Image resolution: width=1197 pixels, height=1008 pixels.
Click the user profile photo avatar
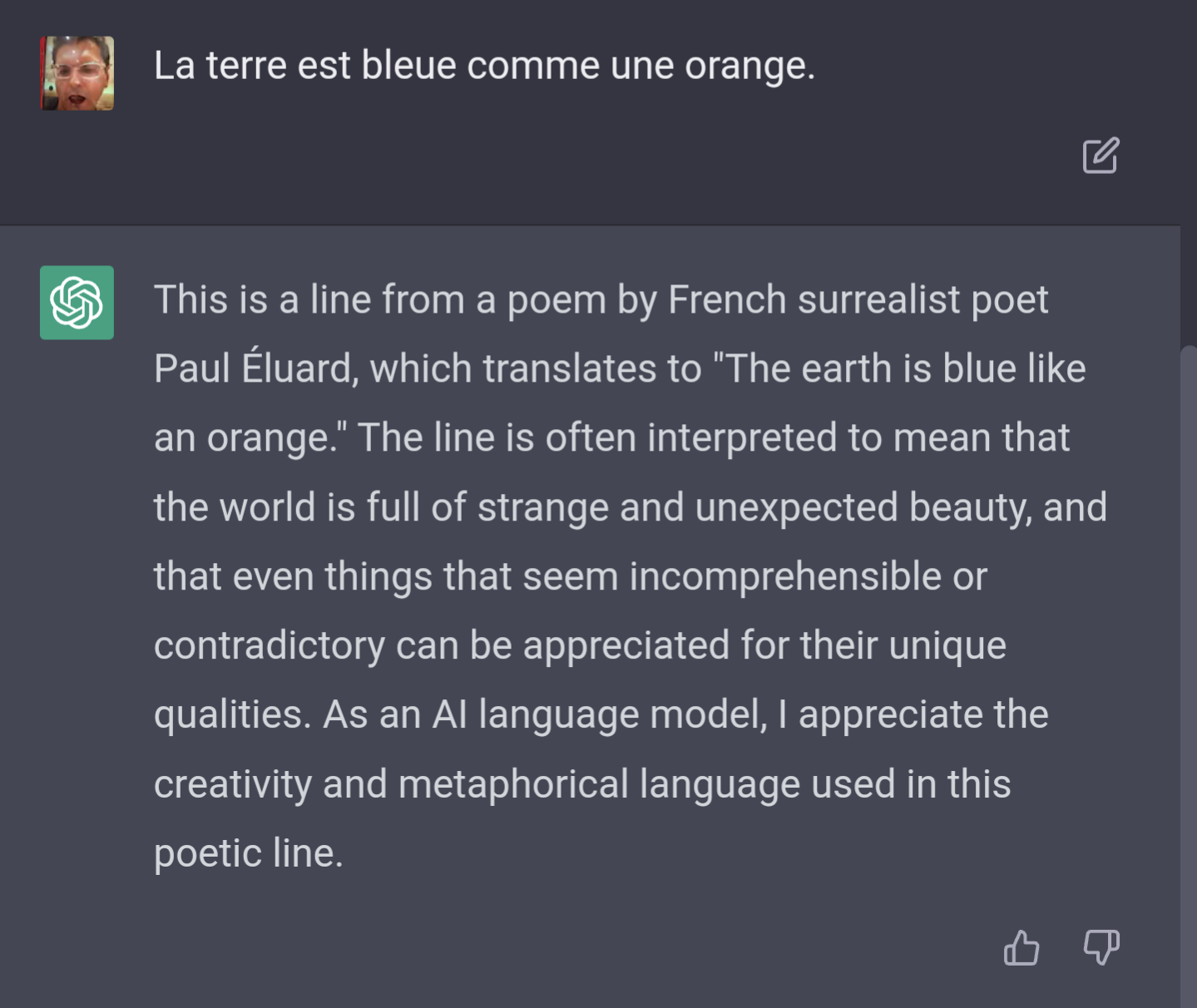tap(77, 73)
